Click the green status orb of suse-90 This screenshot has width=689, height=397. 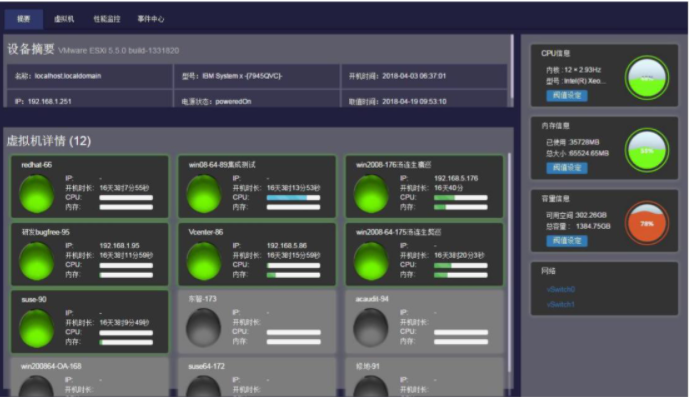tap(37, 328)
